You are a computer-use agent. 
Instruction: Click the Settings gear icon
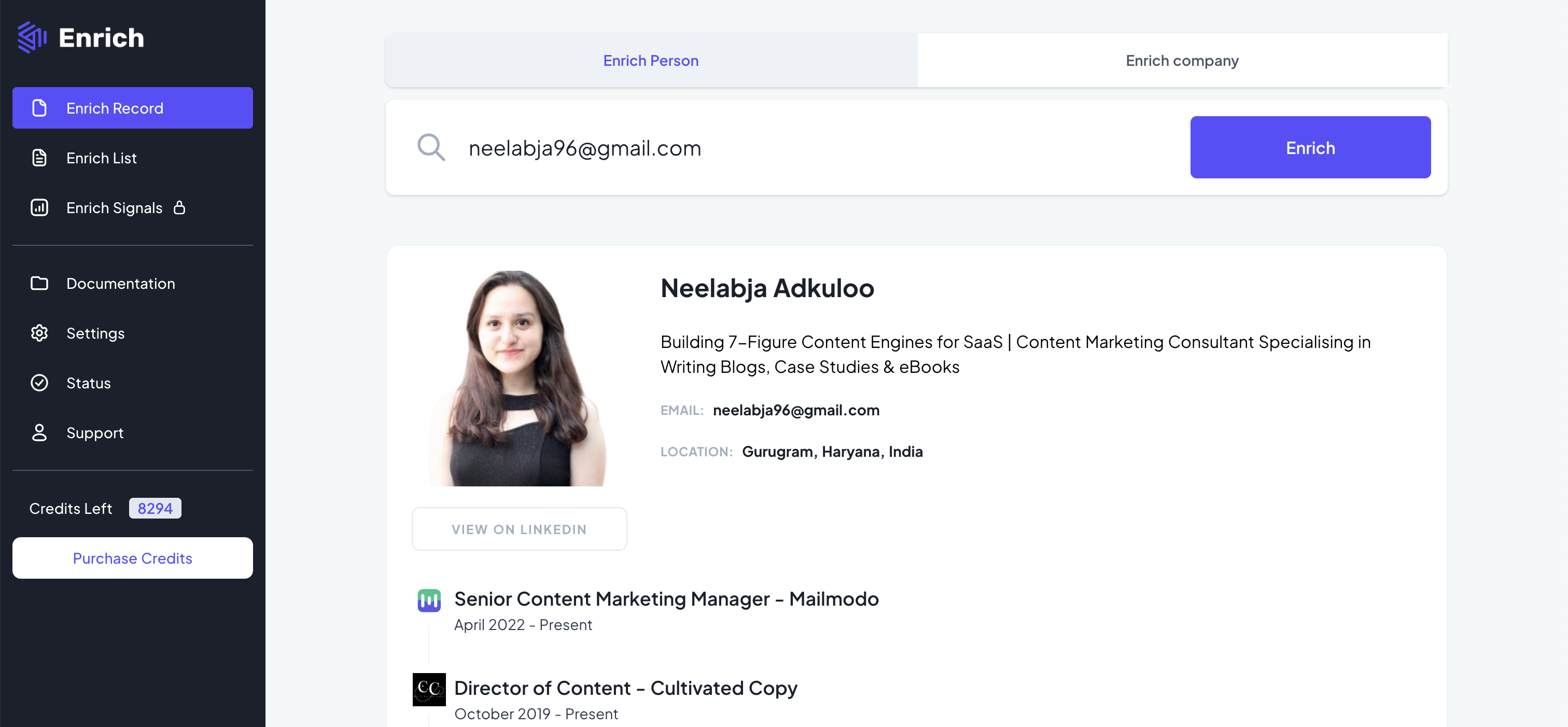click(39, 333)
